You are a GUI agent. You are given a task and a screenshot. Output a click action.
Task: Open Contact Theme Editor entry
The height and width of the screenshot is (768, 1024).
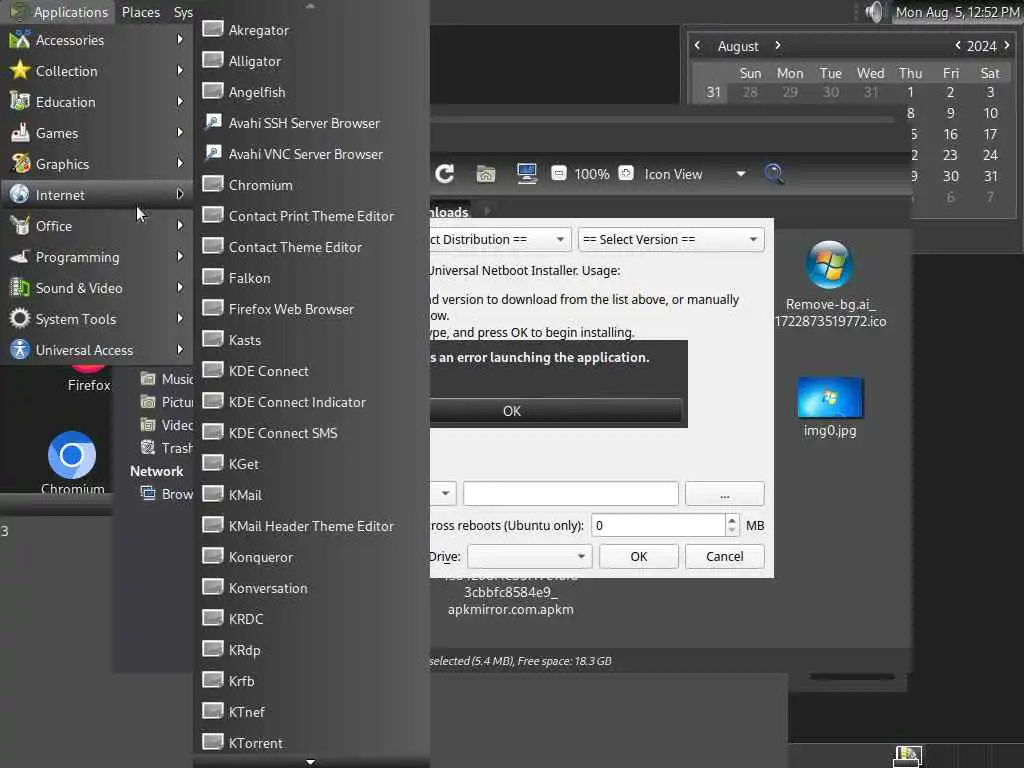311,247
